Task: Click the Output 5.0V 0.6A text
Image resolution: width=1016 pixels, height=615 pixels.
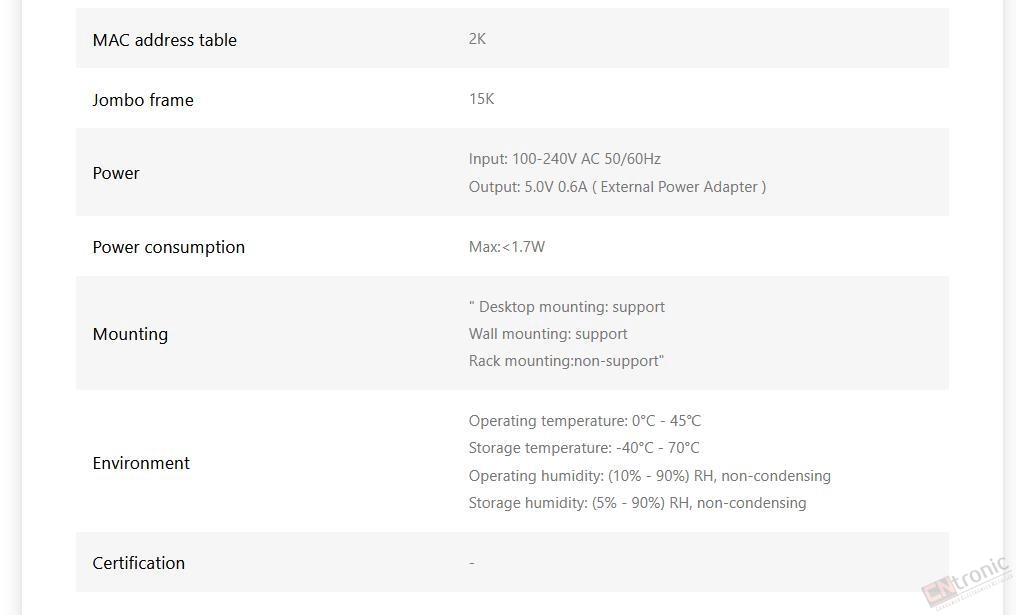Action: click(x=617, y=187)
